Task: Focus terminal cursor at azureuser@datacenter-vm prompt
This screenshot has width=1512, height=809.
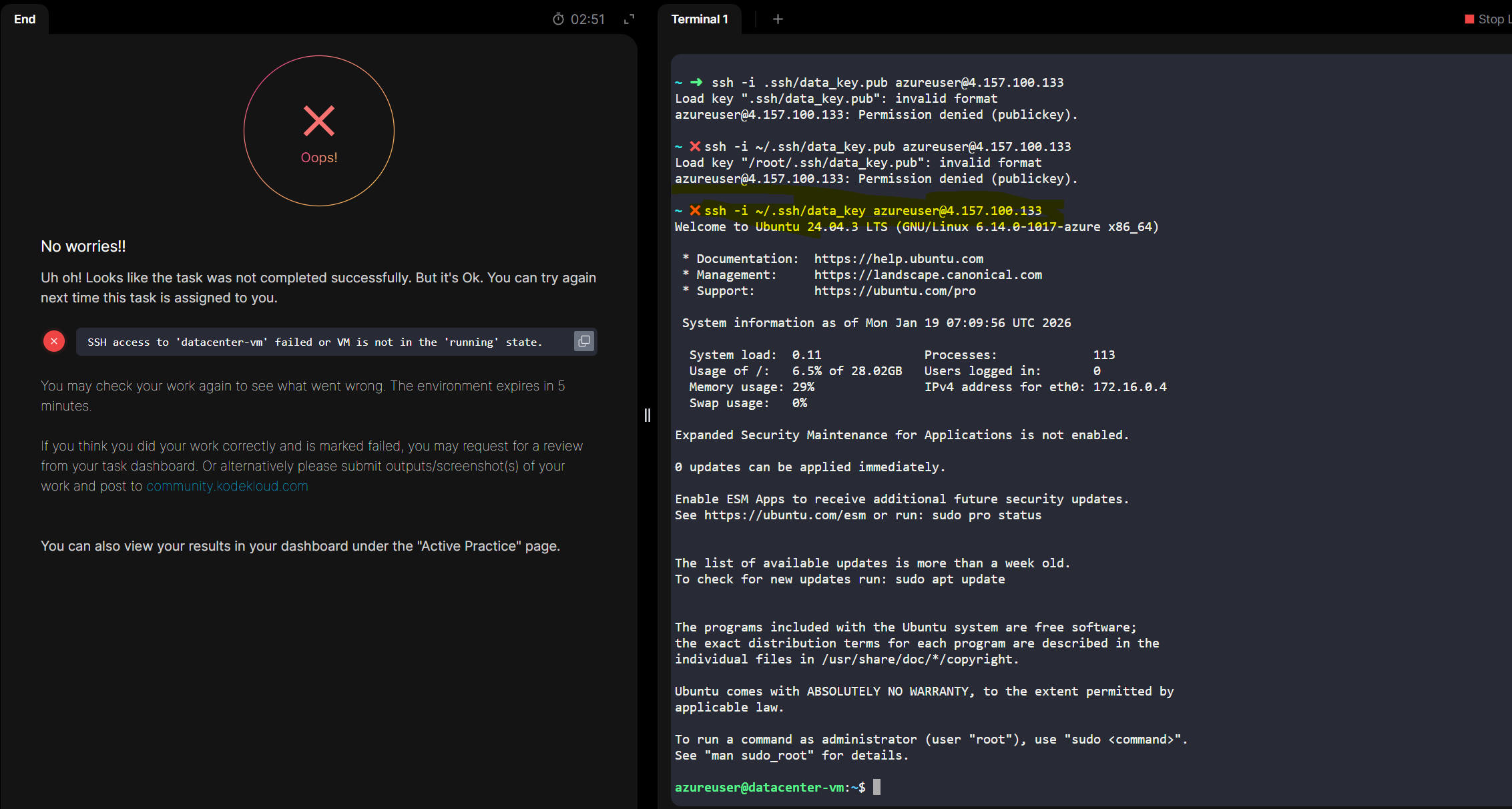Action: (876, 787)
